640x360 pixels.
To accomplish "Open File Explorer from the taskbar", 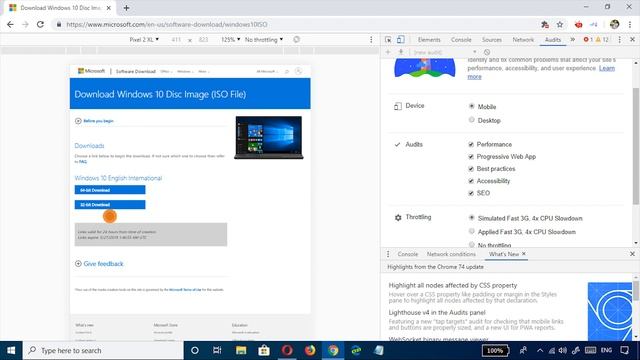I will pos(241,350).
